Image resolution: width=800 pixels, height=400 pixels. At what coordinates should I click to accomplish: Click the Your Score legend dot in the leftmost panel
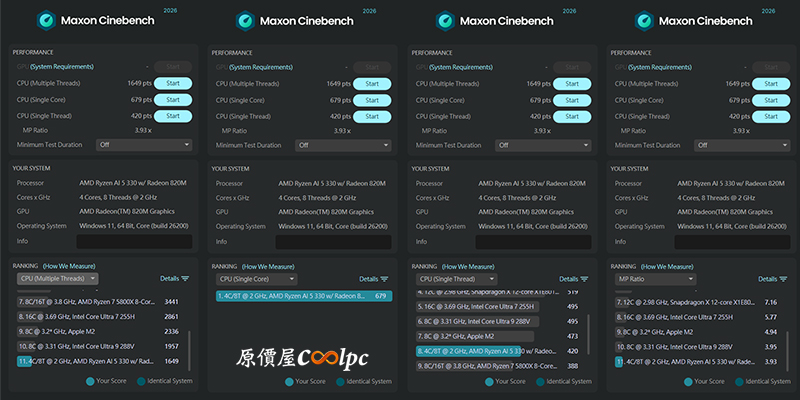(x=90, y=381)
